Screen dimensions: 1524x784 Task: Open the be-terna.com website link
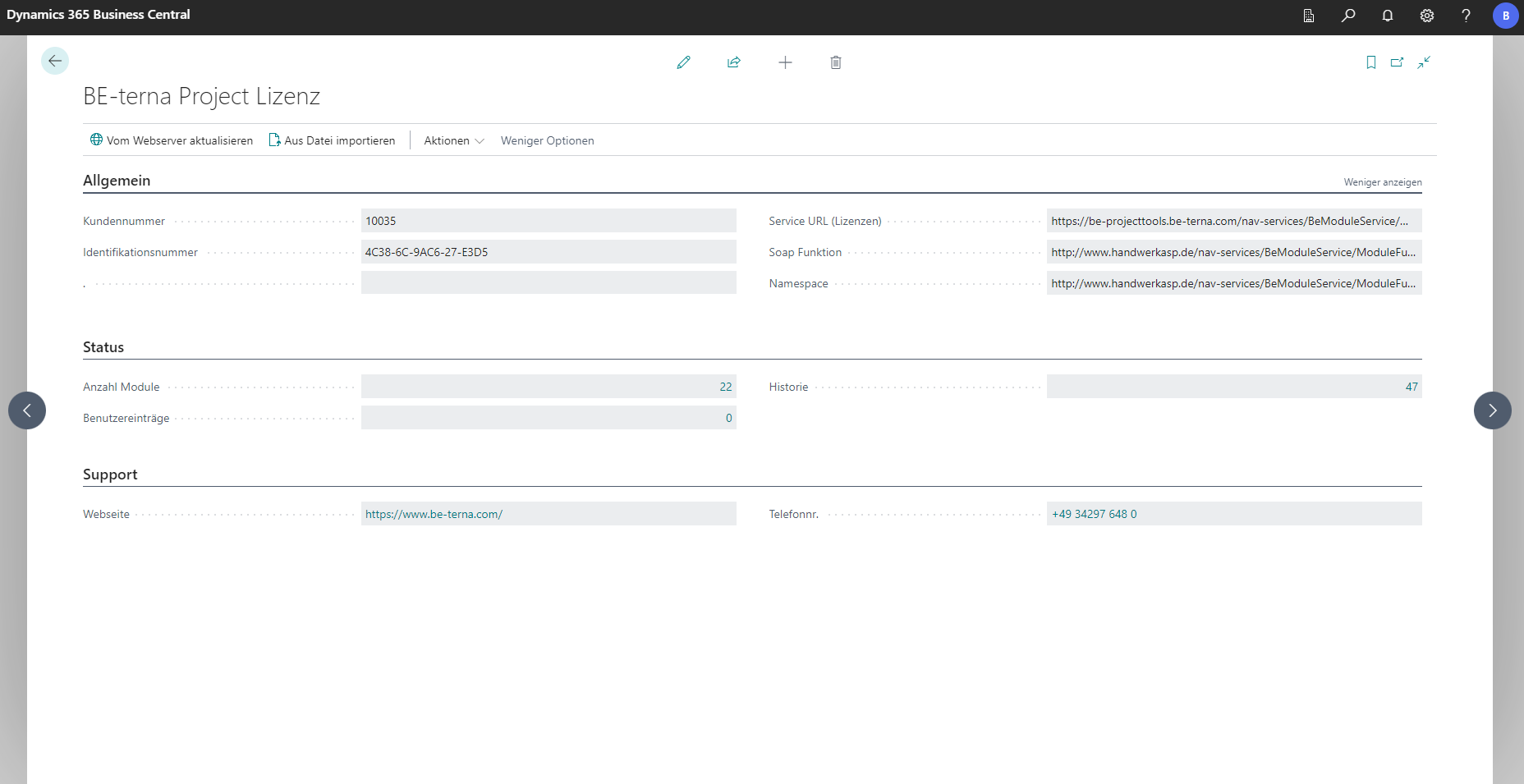coord(434,514)
